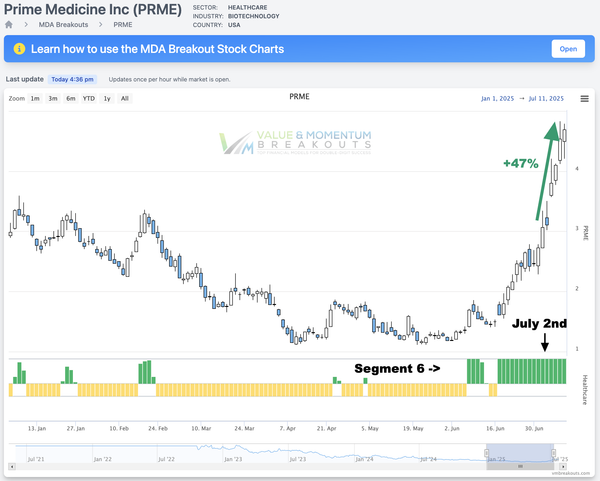Screen dimensions: 600x481
Task: Edit the Jul 11, 2025 end date
Action: click(x=546, y=98)
